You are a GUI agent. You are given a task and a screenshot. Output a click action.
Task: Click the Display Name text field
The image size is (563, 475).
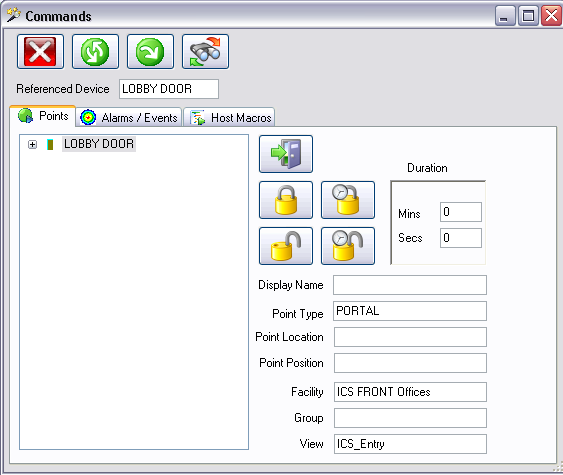(x=410, y=285)
